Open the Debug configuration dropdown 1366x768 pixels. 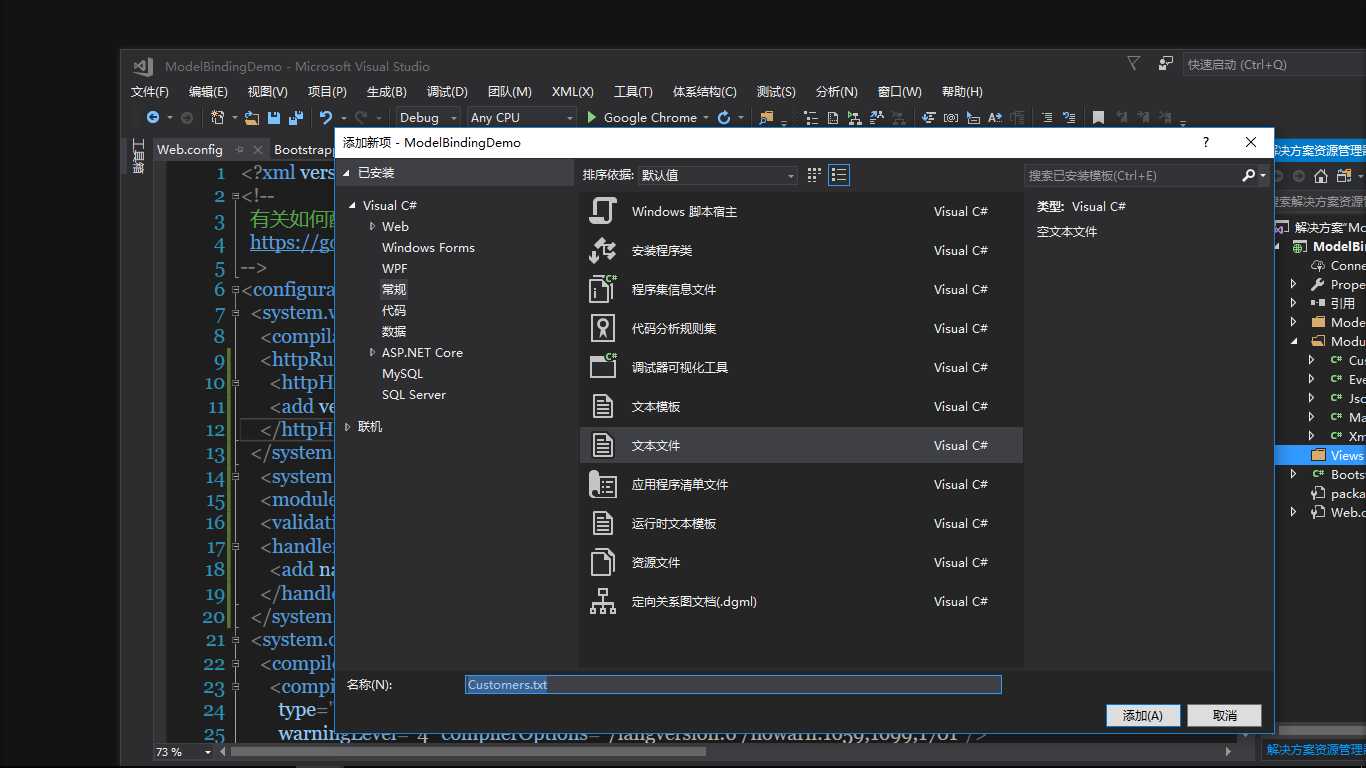[x=428, y=117]
